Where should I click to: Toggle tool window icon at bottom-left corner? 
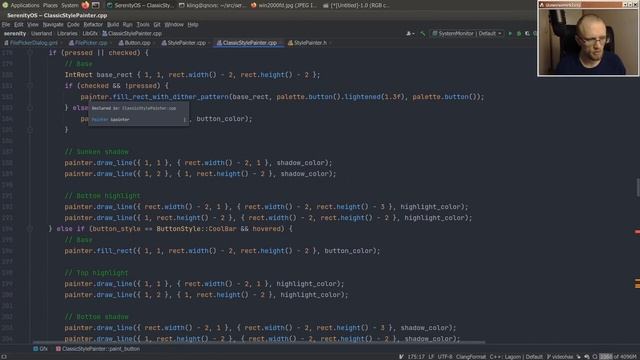tap(4, 357)
